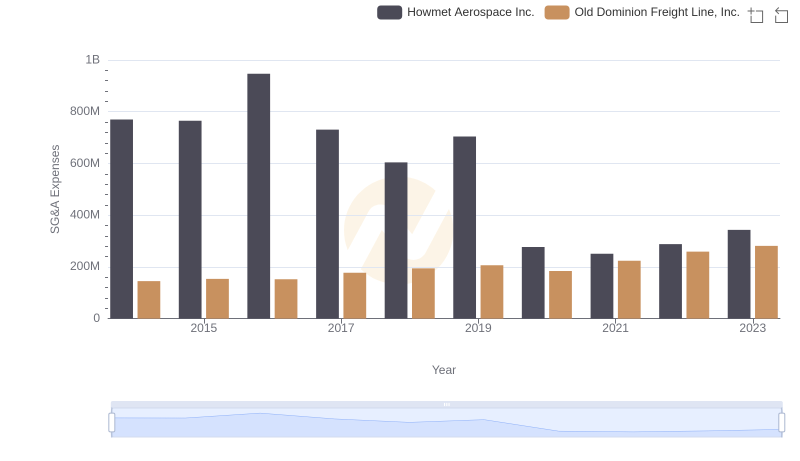Click the 2015 x-axis label
The height and width of the screenshot is (461, 800).
point(204,328)
